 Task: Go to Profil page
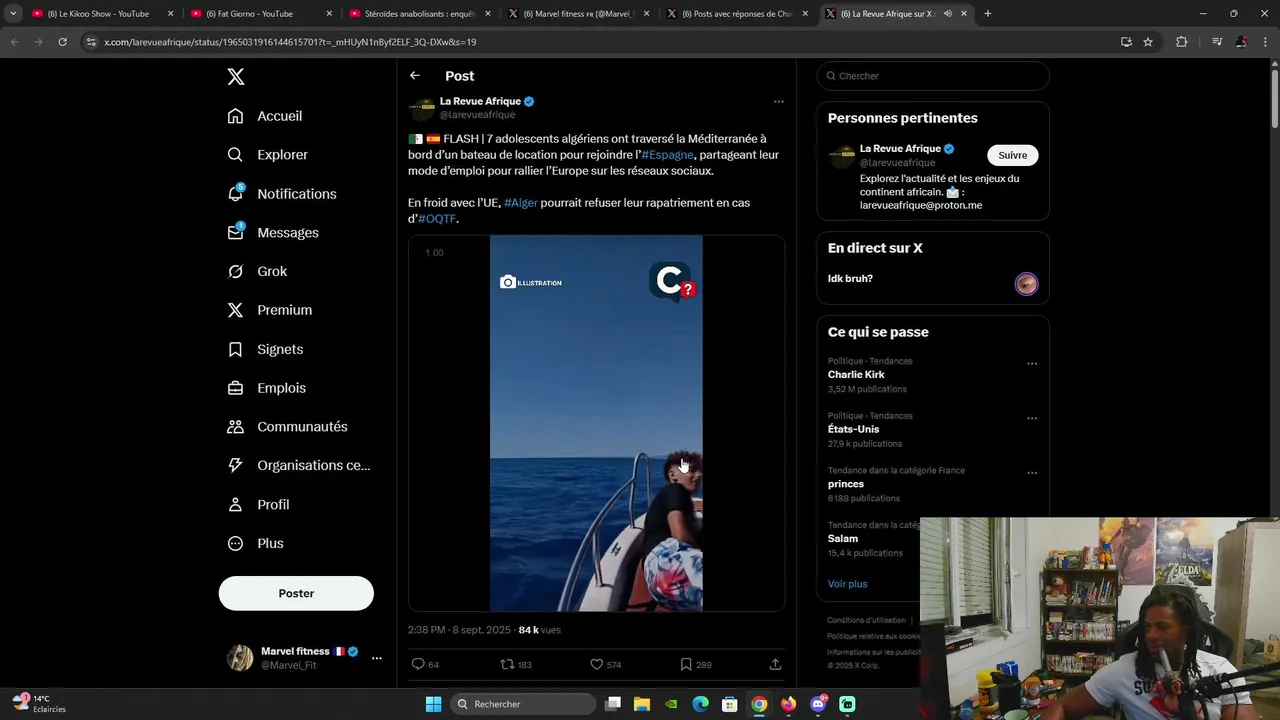pyautogui.click(x=258, y=504)
